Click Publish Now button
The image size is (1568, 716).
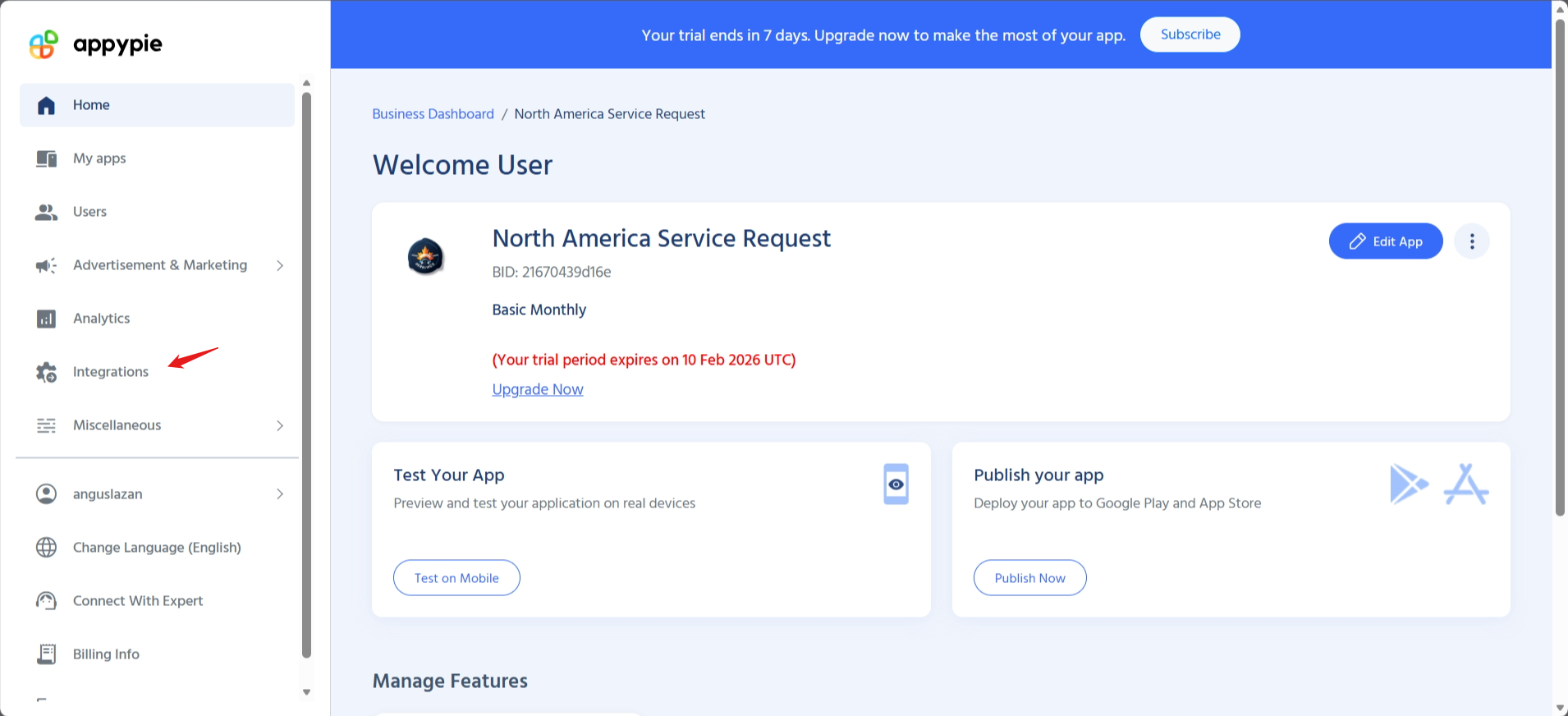(x=1029, y=578)
